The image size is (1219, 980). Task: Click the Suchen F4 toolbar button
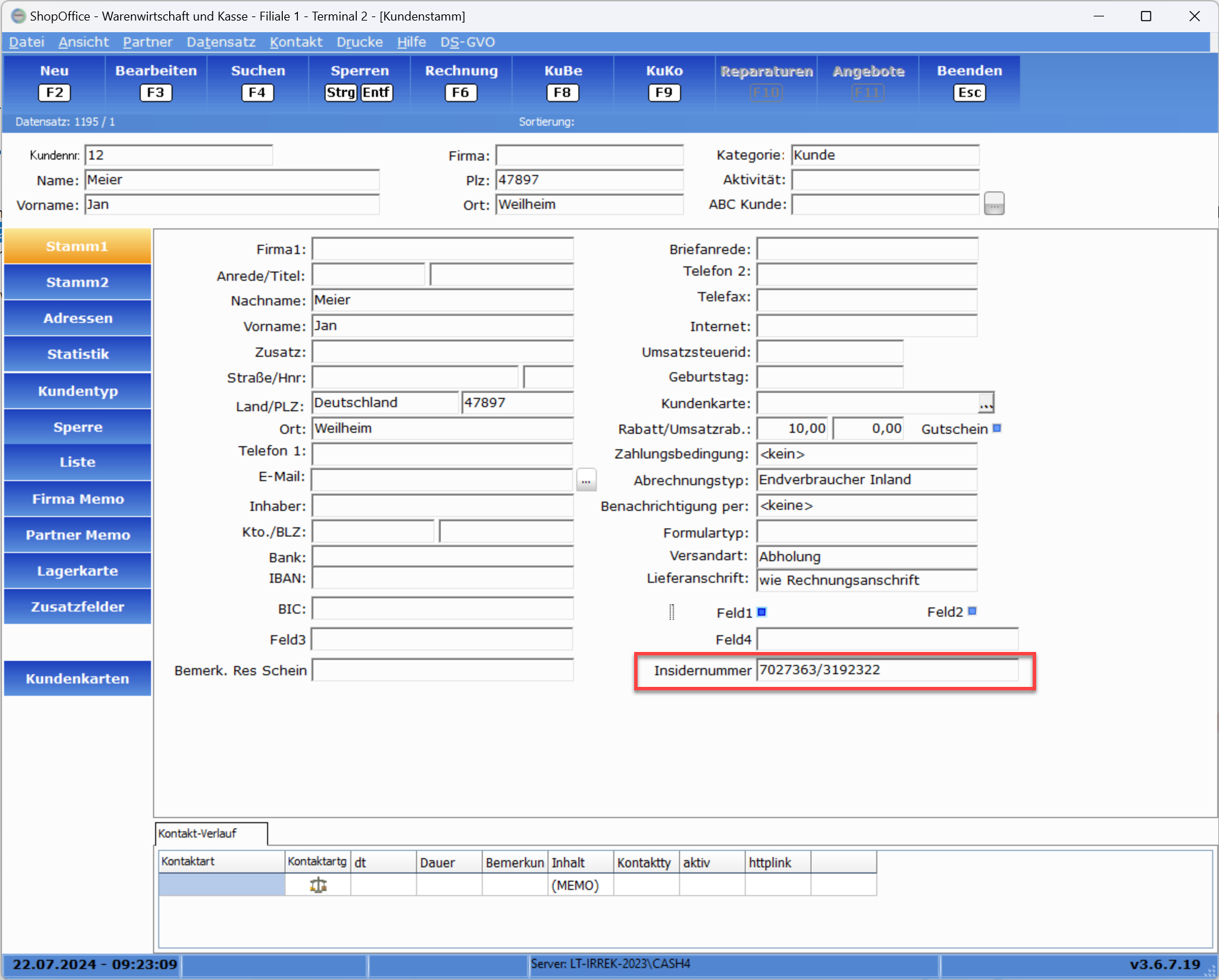(257, 82)
